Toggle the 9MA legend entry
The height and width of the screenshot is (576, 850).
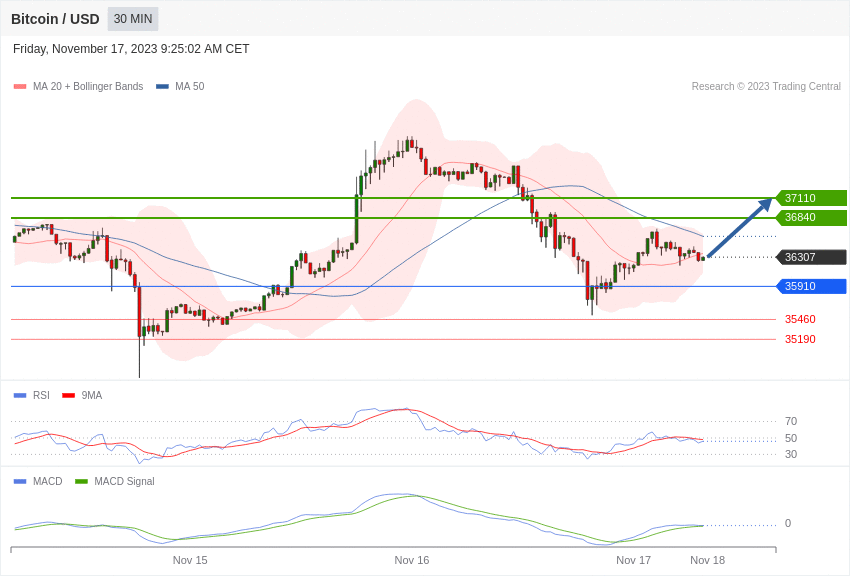point(82,396)
